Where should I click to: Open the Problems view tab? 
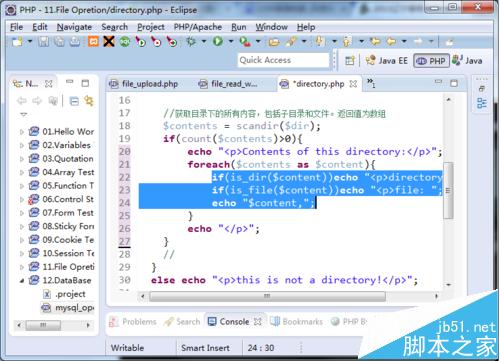(x=133, y=322)
